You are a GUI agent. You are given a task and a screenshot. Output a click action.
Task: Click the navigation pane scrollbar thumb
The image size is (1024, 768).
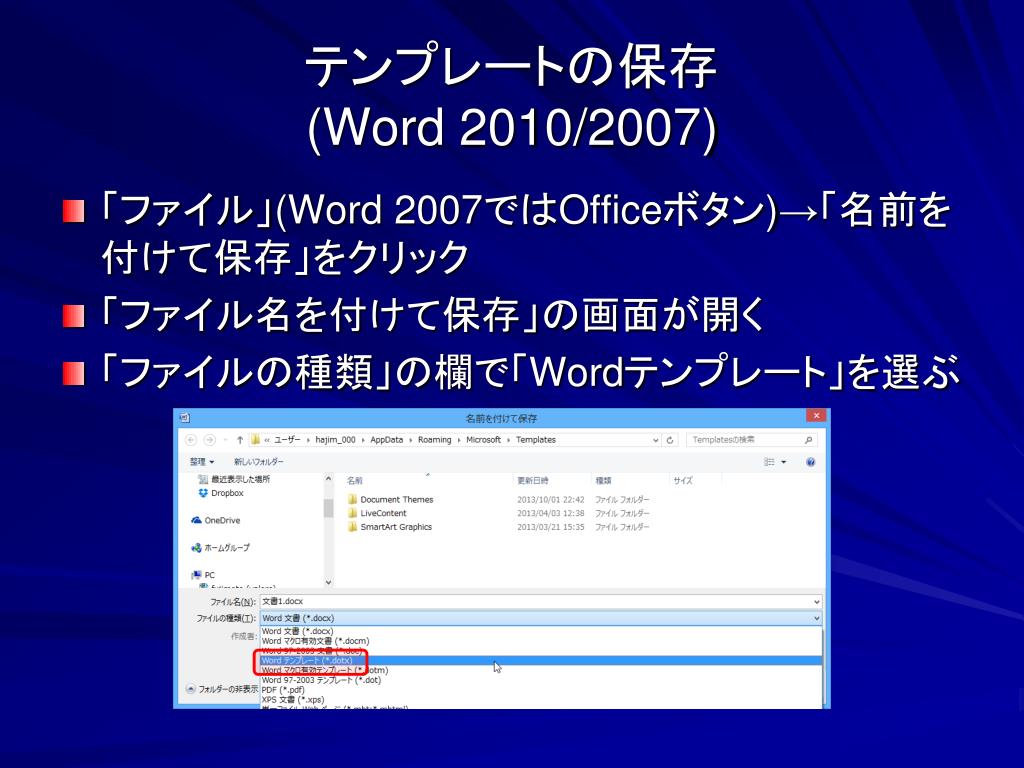tap(328, 508)
